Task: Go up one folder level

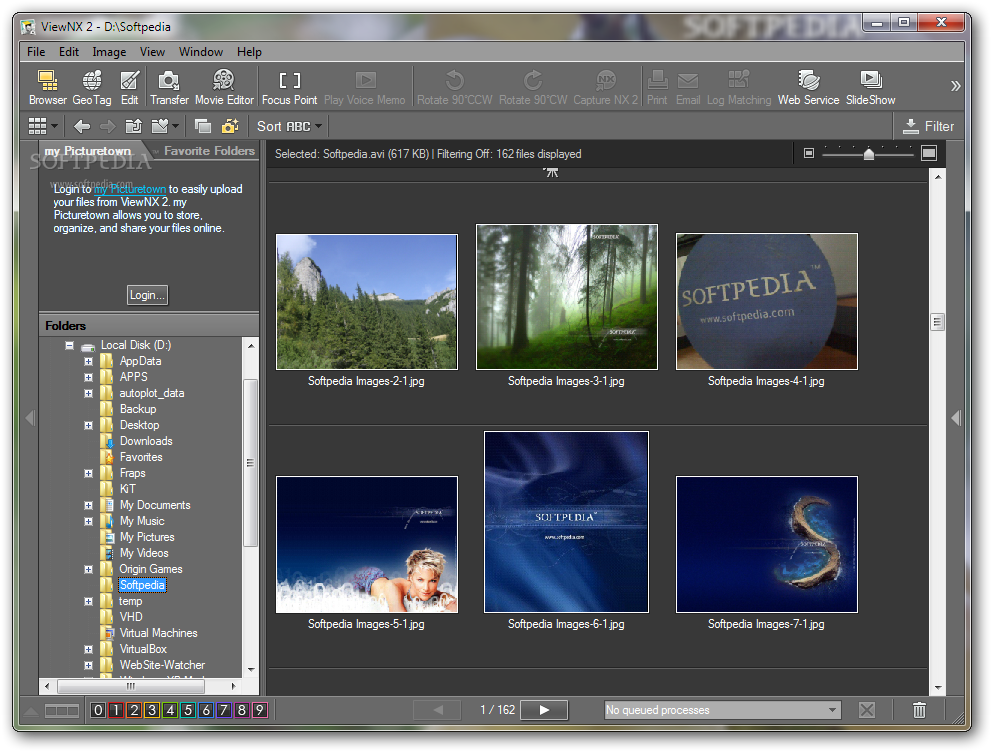Action: [x=133, y=126]
